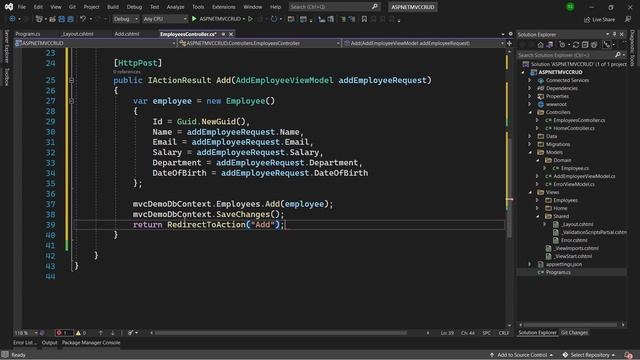Click the notifications bell in the status bar
640x360 pixels.
click(629, 355)
